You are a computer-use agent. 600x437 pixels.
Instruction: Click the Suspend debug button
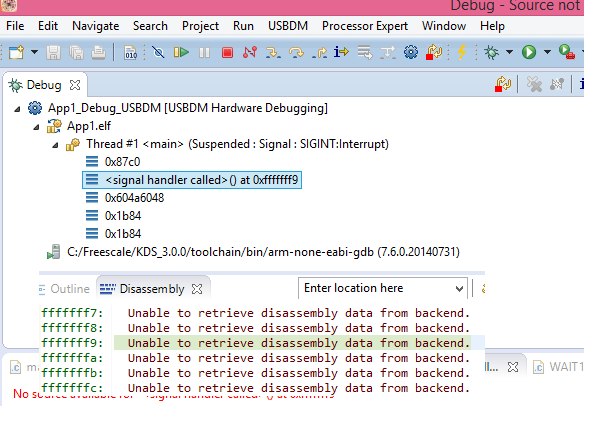(x=204, y=52)
